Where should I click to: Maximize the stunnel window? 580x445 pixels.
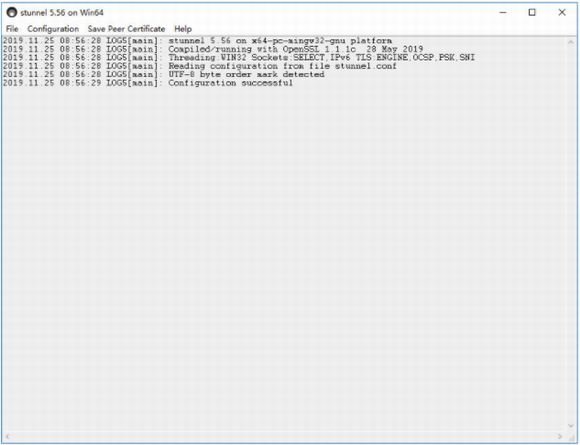coord(532,13)
